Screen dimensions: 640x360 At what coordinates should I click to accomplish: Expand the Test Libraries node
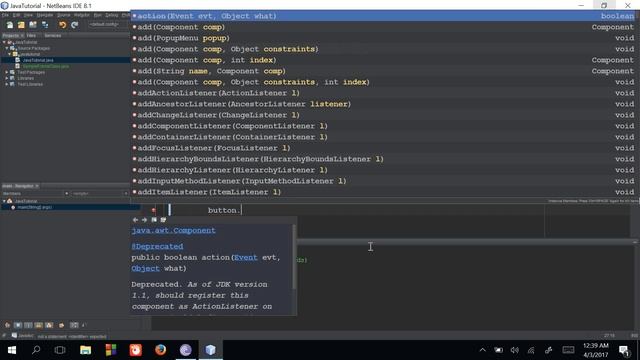7,84
